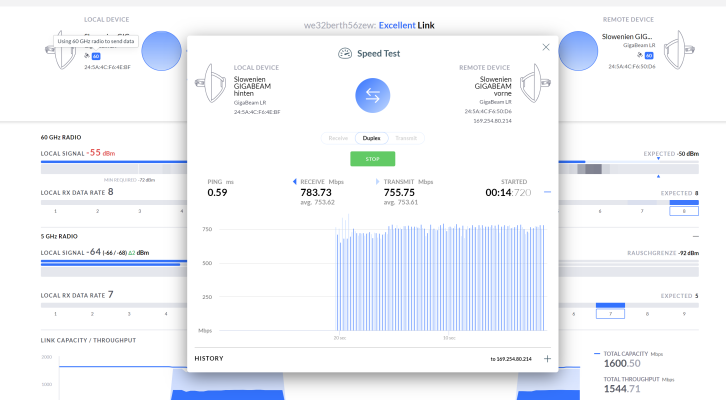The image size is (726, 400).
Task: Select the Duplex test mode
Action: point(371,139)
